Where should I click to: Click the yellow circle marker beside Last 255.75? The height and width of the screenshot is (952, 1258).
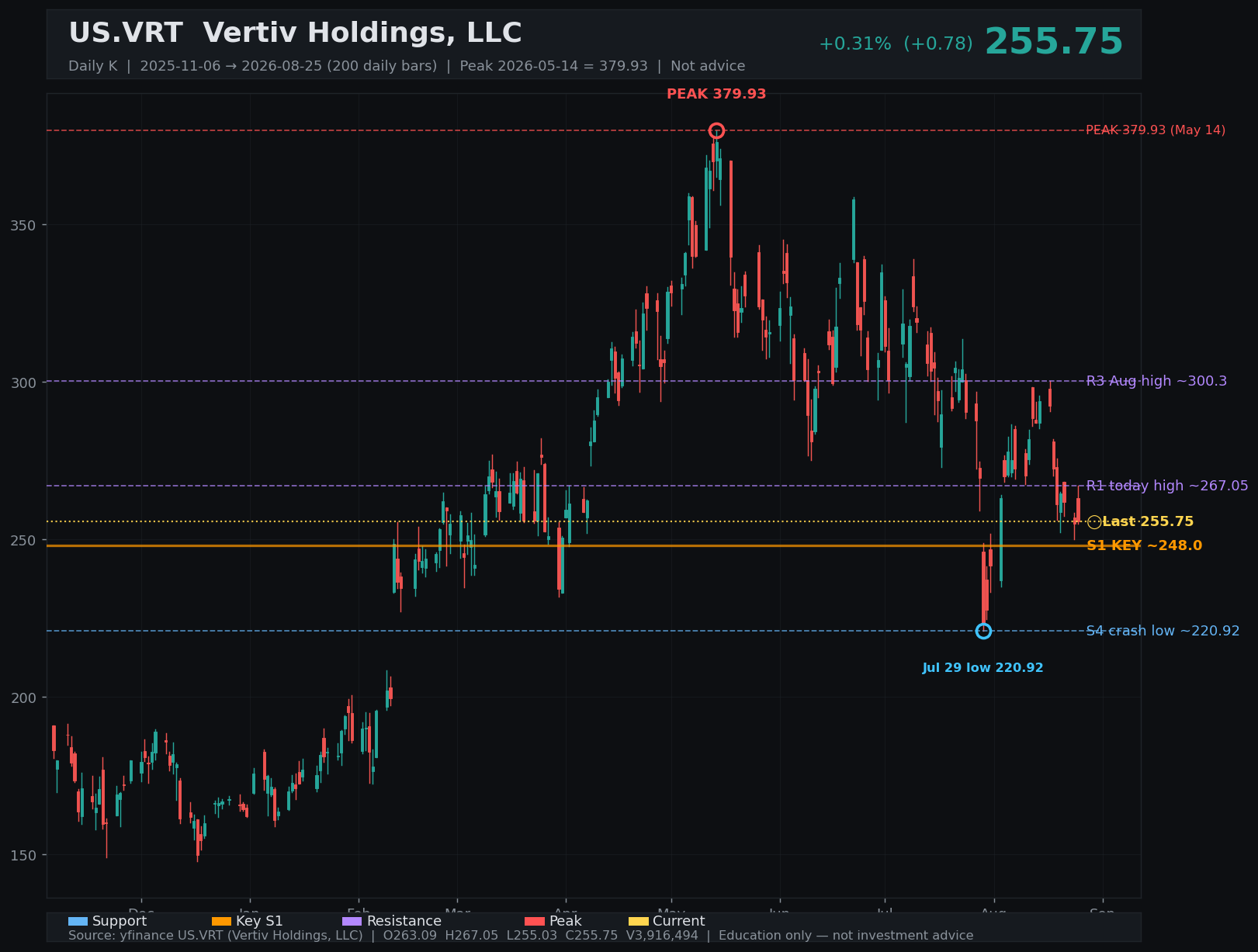pyautogui.click(x=1094, y=522)
